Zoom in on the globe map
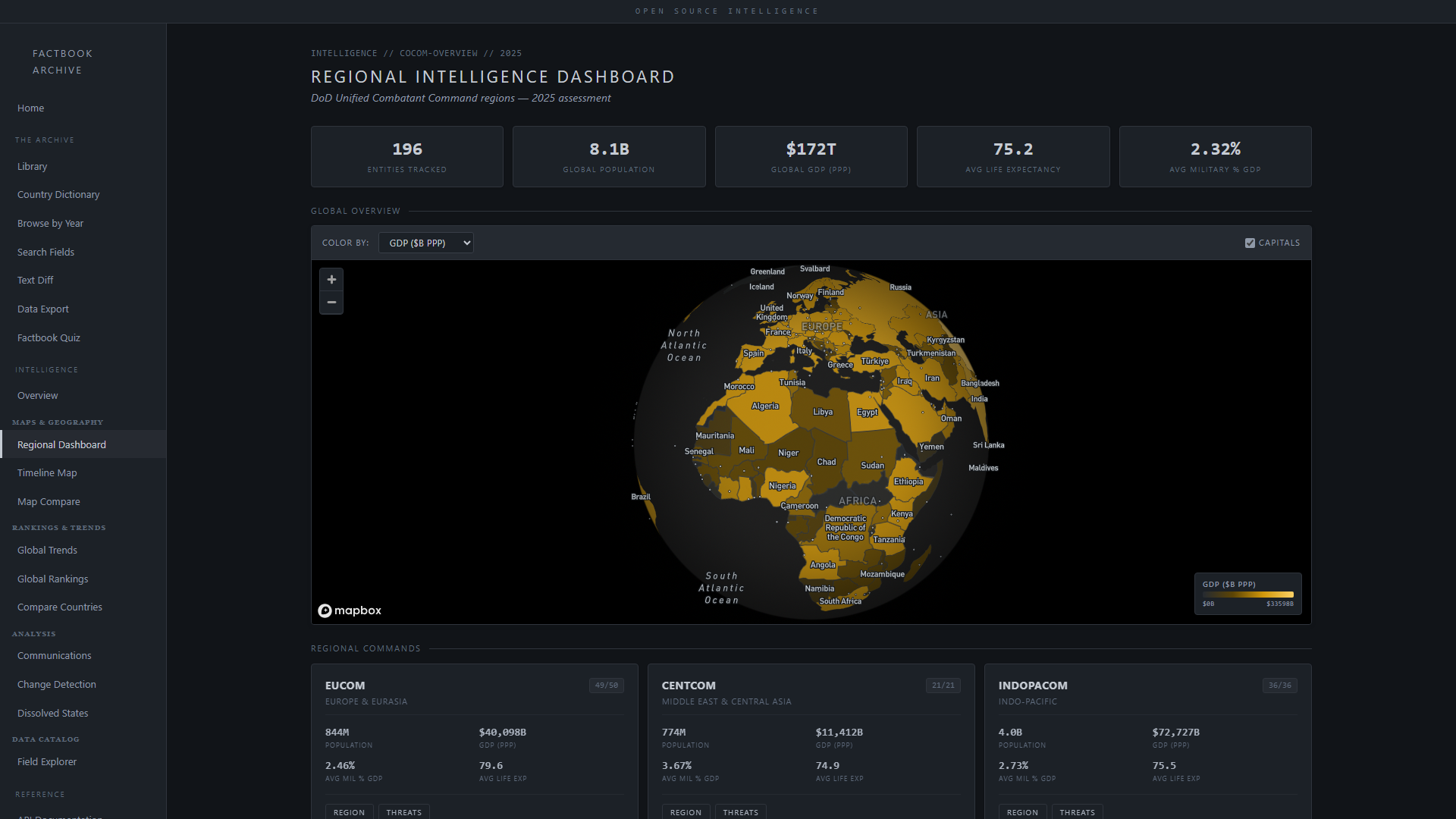The image size is (1456, 819). (331, 279)
